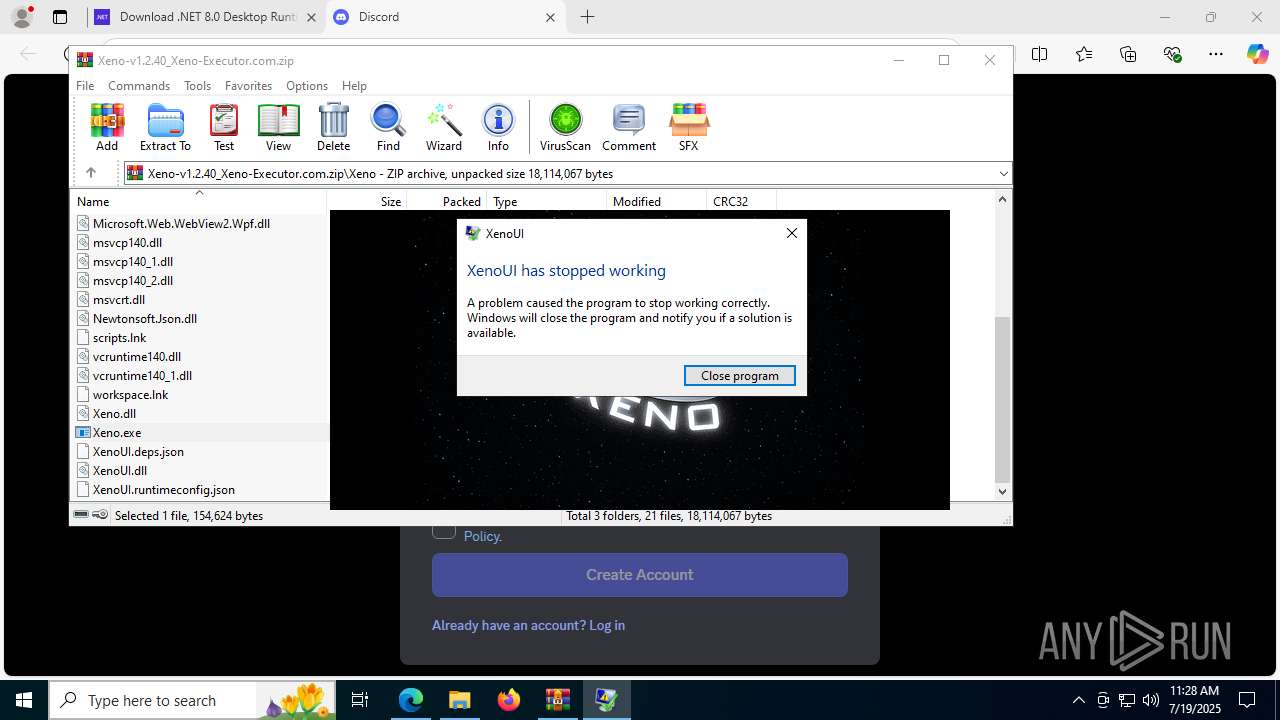Run VirusScan from the WinRAR toolbar
The image size is (1280, 720).
pos(565,127)
